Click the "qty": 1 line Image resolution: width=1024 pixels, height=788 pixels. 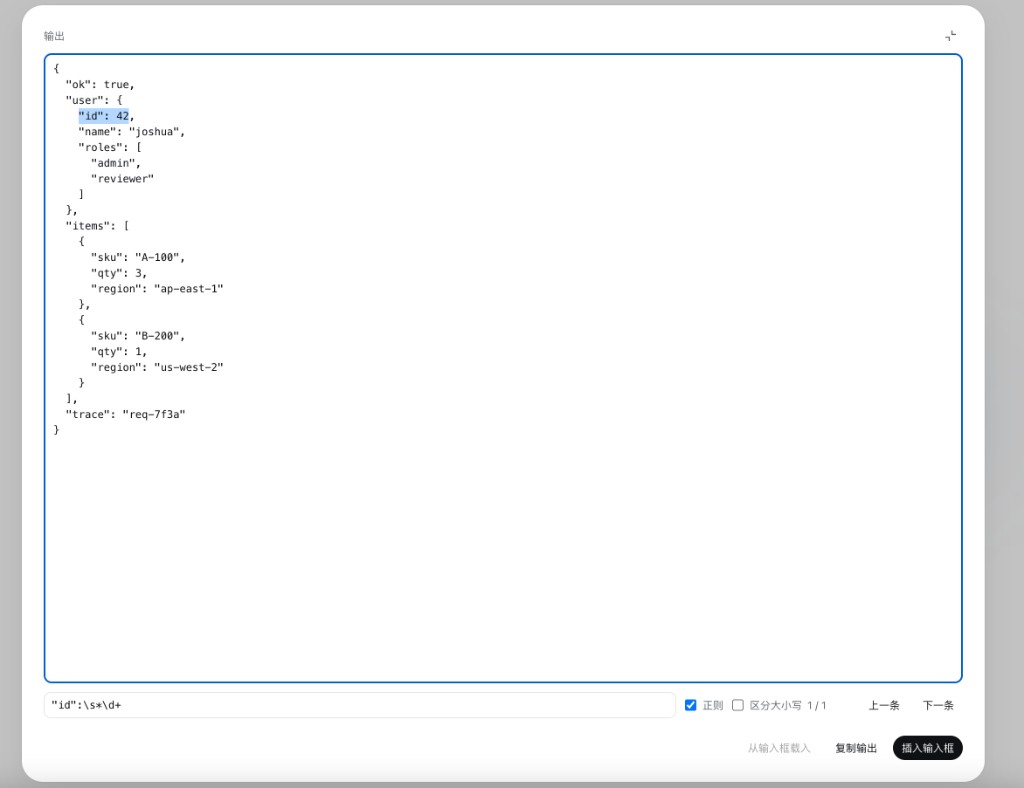pos(119,351)
